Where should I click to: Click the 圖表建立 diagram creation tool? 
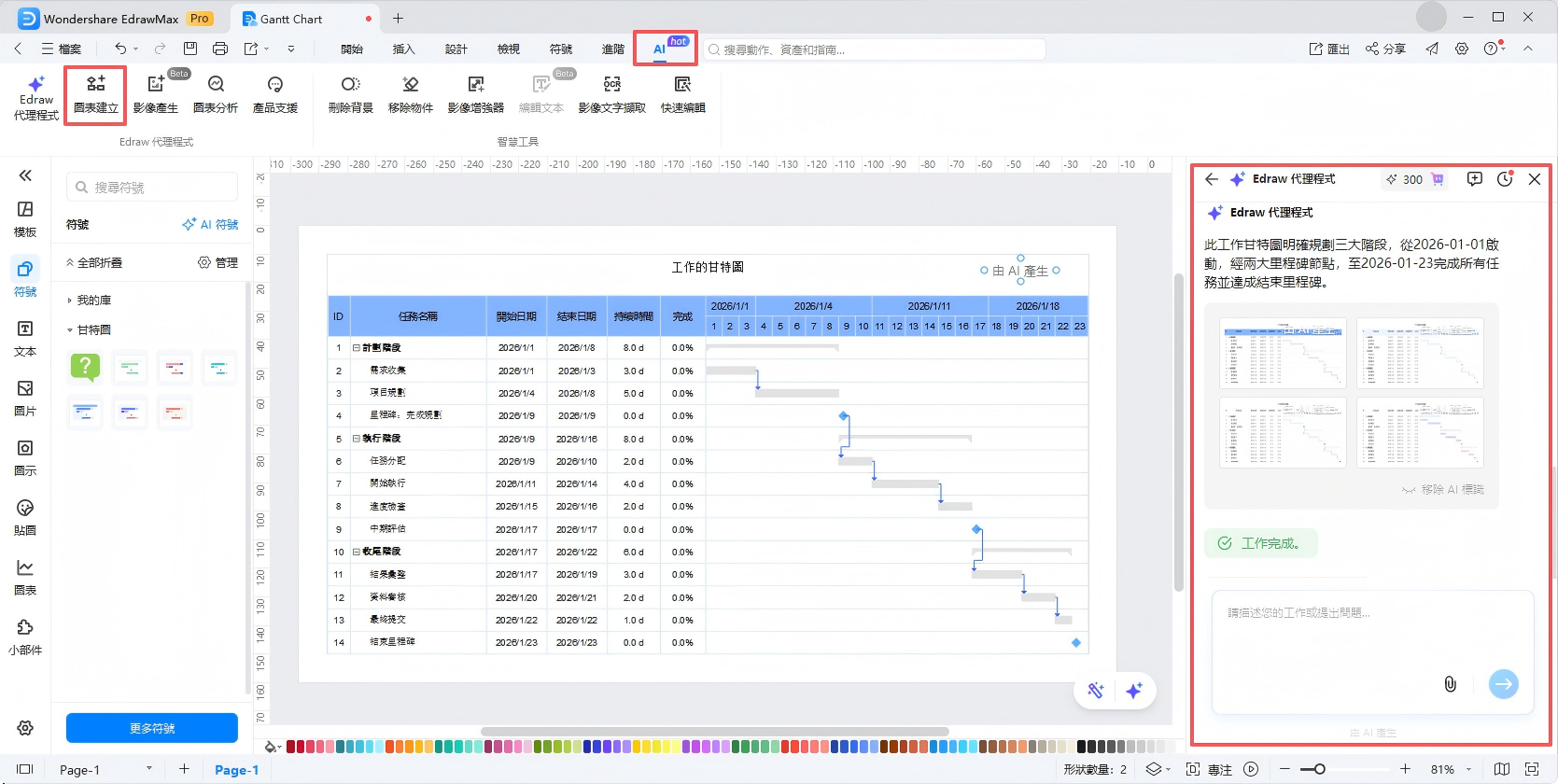[95, 95]
